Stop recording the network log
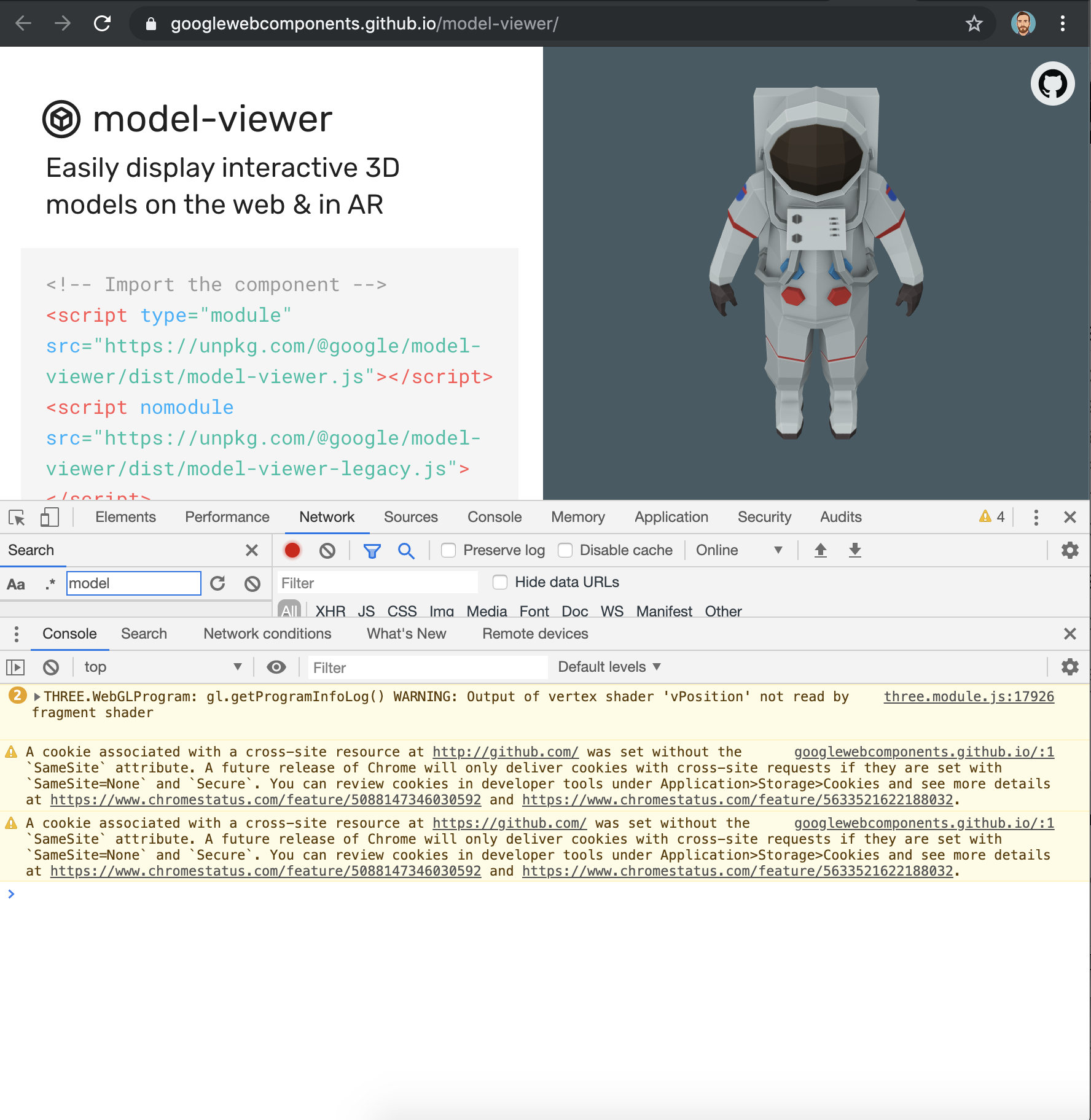The height and width of the screenshot is (1120, 1091). (292, 550)
